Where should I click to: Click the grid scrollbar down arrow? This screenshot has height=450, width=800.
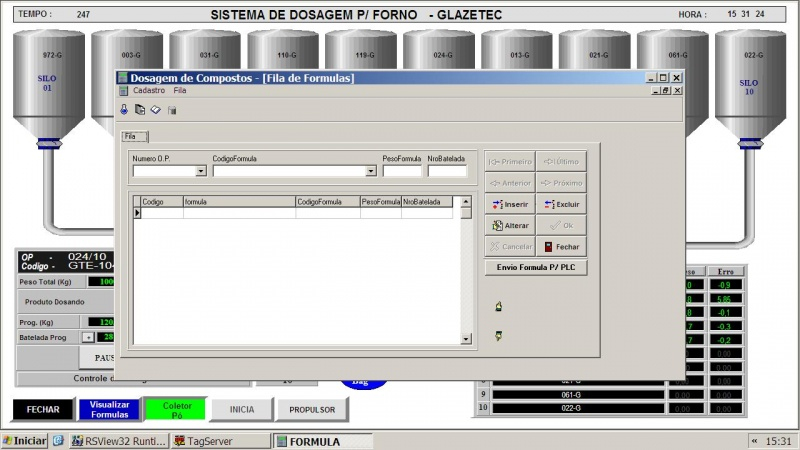(464, 340)
